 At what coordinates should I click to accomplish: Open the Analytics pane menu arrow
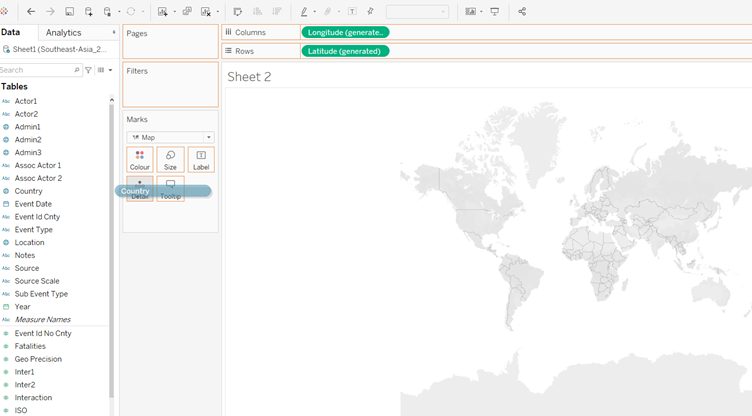click(114, 32)
